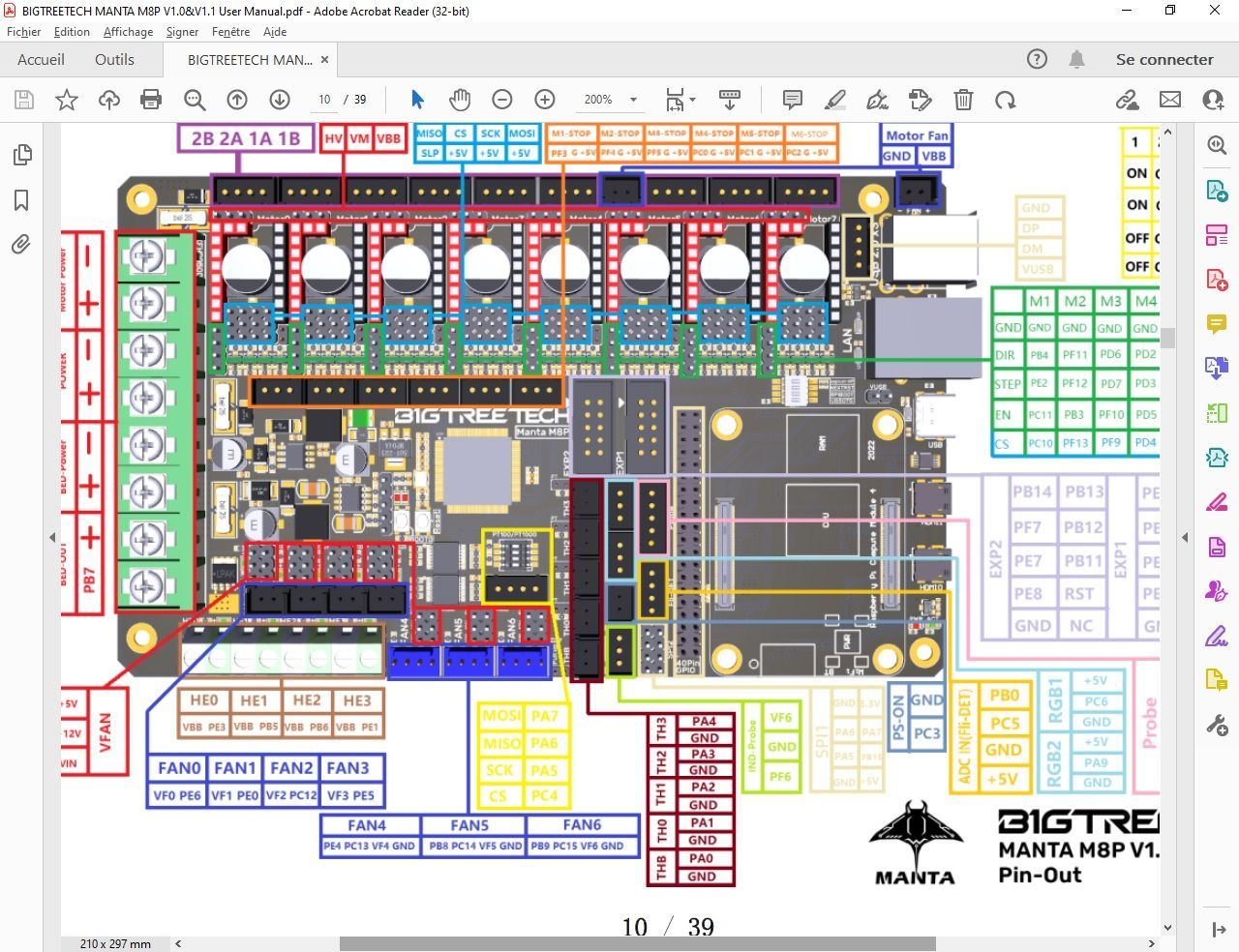
Task: Open the Create PDF tool in right pane
Action: [x=1217, y=280]
